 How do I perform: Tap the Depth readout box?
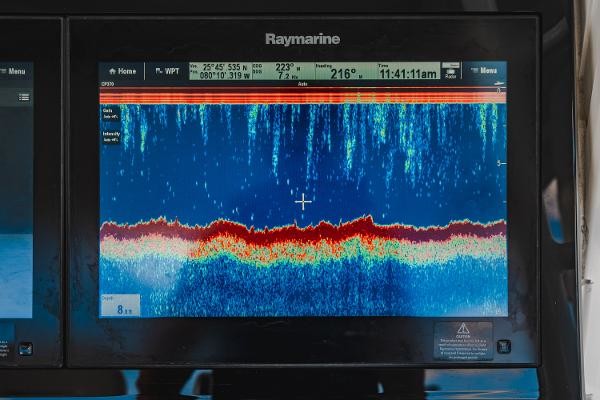pyautogui.click(x=120, y=305)
